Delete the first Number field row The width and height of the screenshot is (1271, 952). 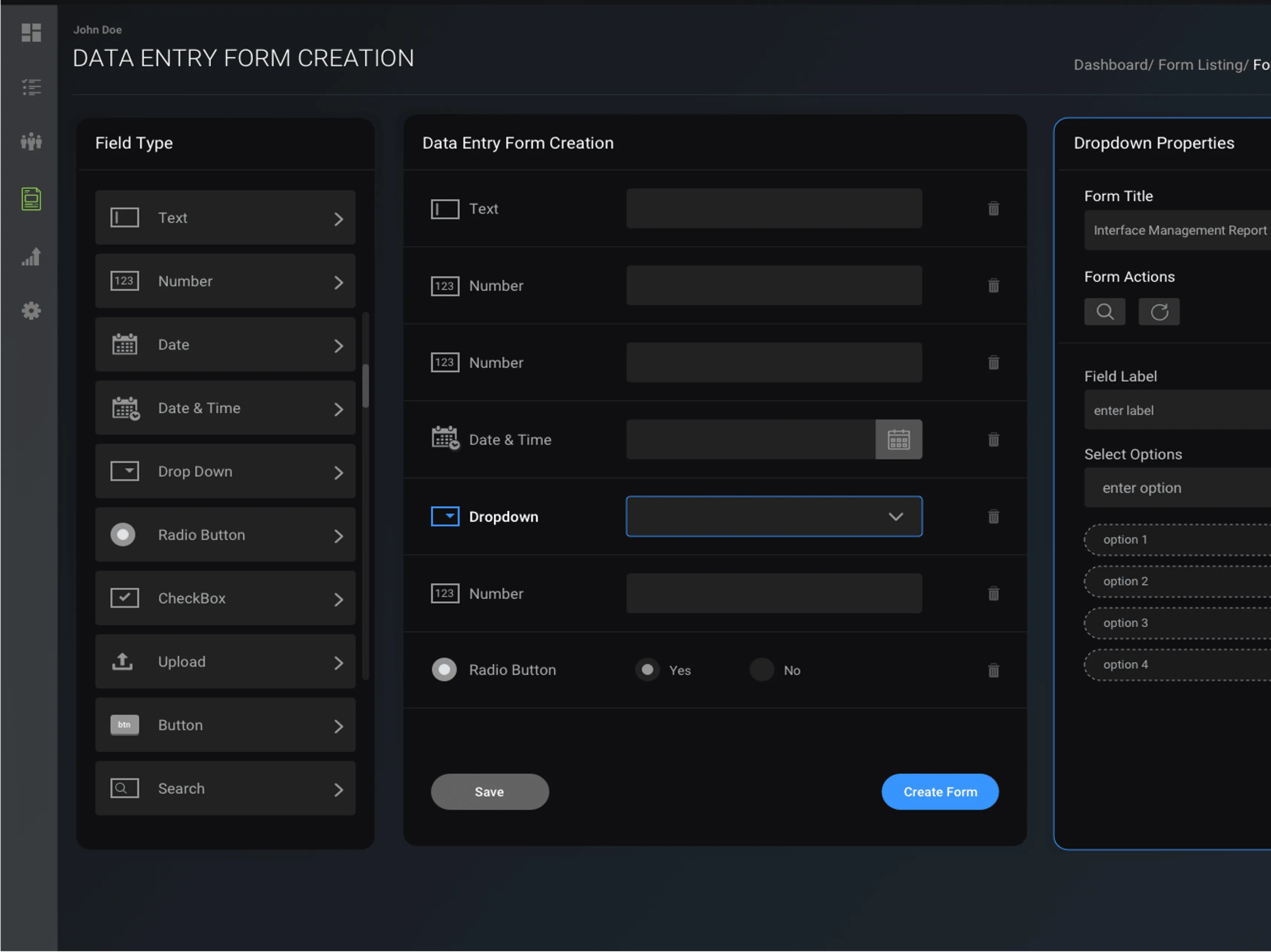pyautogui.click(x=994, y=285)
